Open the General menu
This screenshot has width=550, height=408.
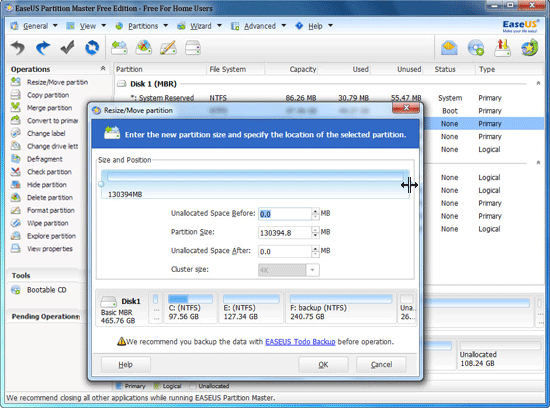point(34,26)
